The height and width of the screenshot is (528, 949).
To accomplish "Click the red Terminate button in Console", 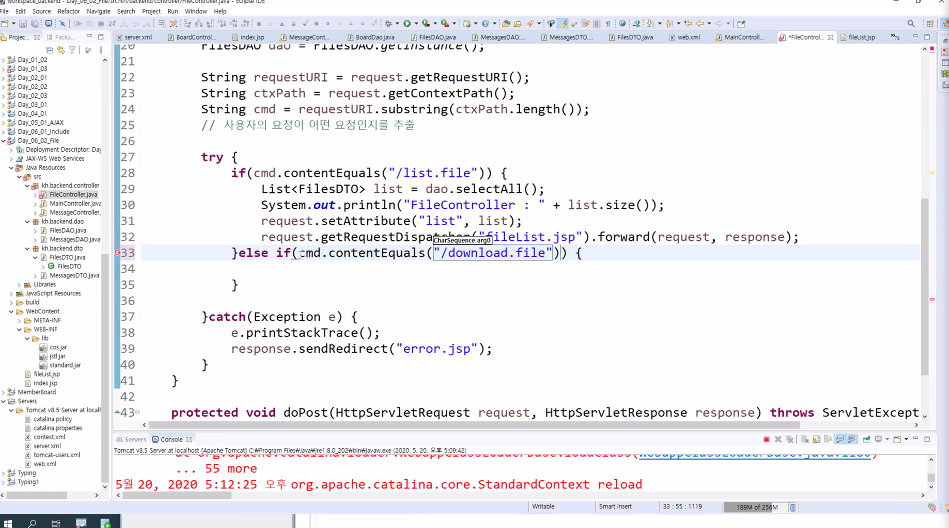I will pos(766,439).
